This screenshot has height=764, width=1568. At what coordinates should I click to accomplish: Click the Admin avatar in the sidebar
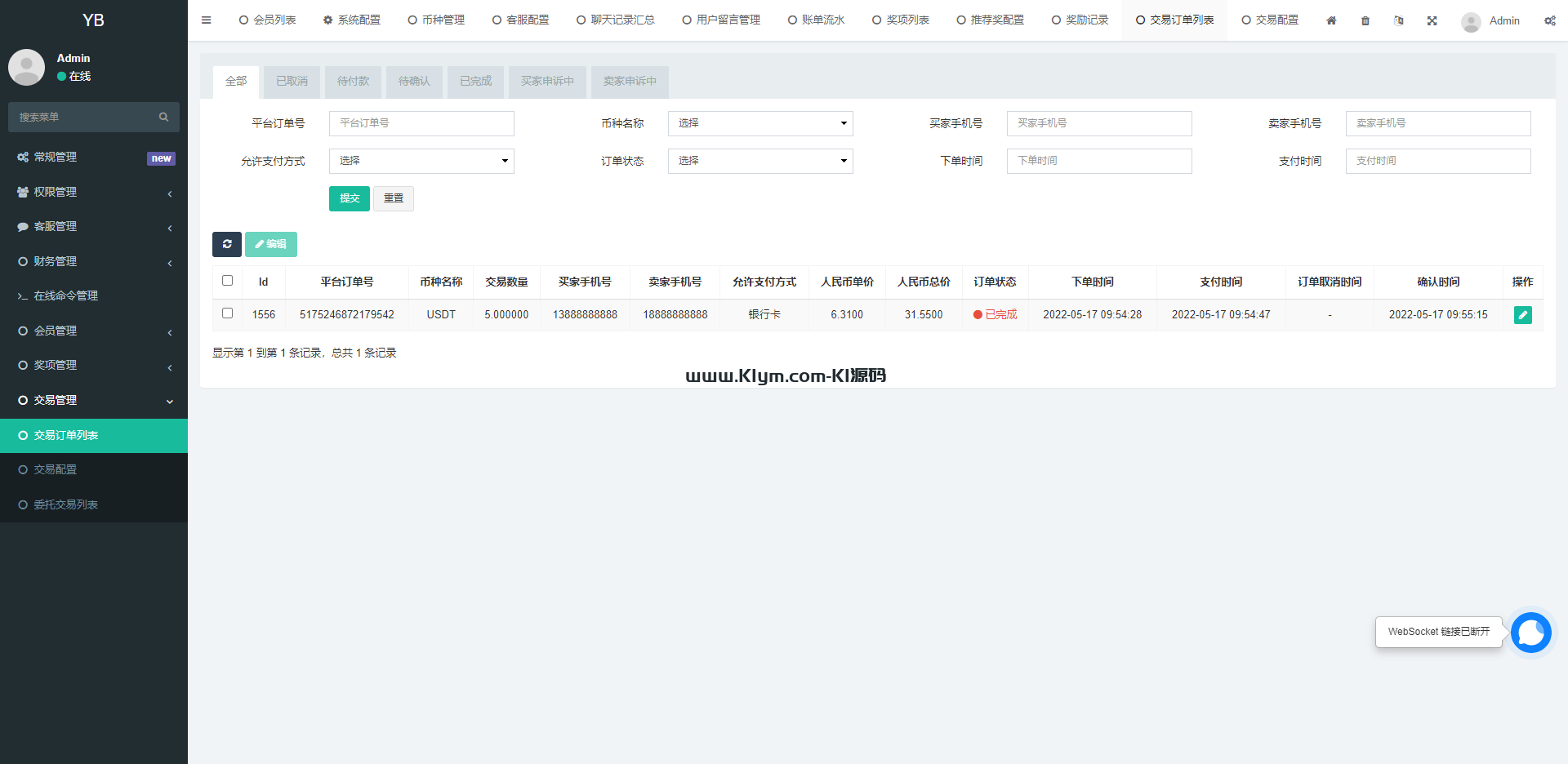click(26, 67)
